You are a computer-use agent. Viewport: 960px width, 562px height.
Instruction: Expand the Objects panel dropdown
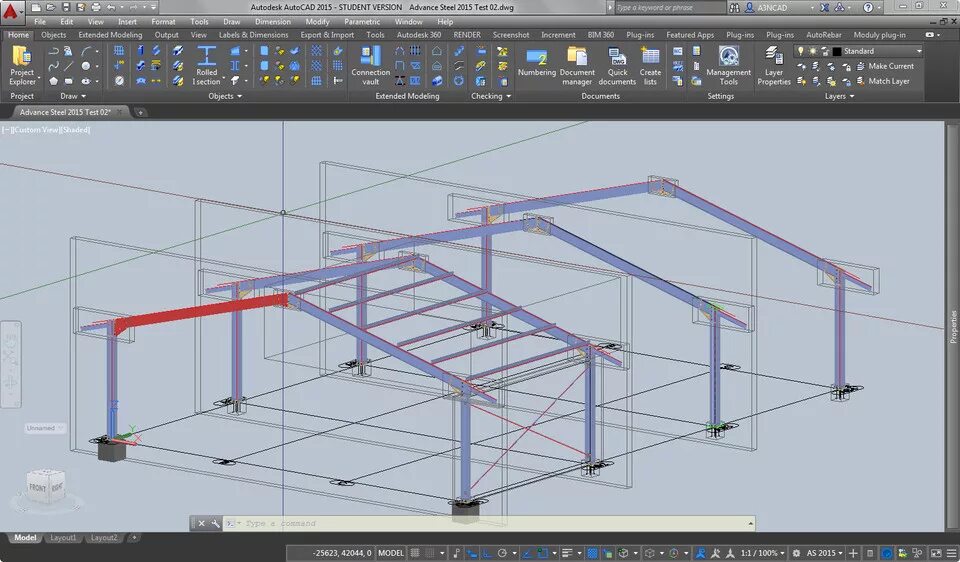tap(225, 96)
